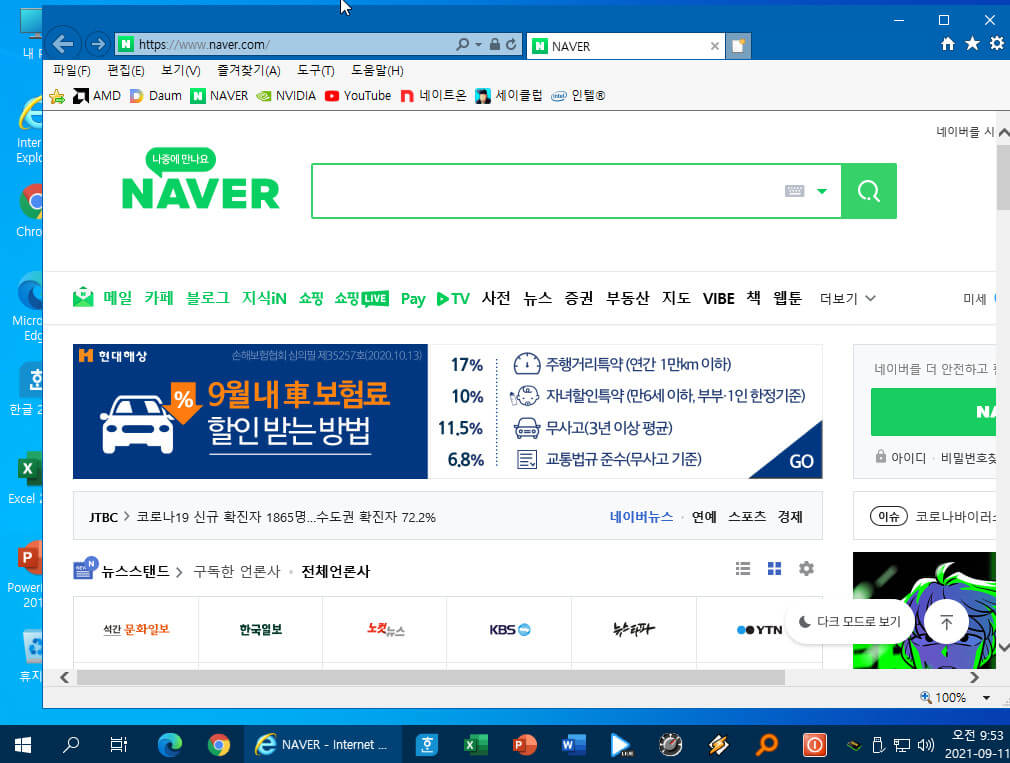Open the 도구(T) menu
The height and width of the screenshot is (763, 1010).
pos(316,71)
